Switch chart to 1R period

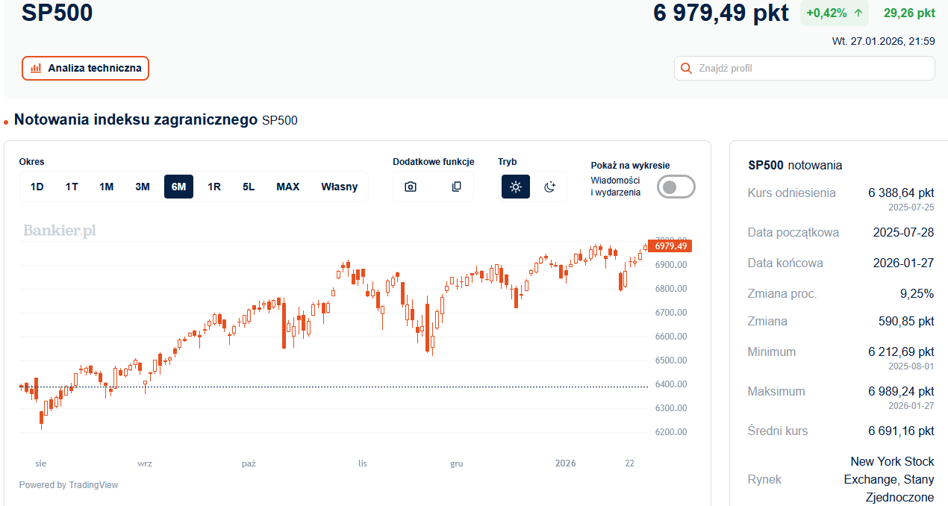click(214, 187)
